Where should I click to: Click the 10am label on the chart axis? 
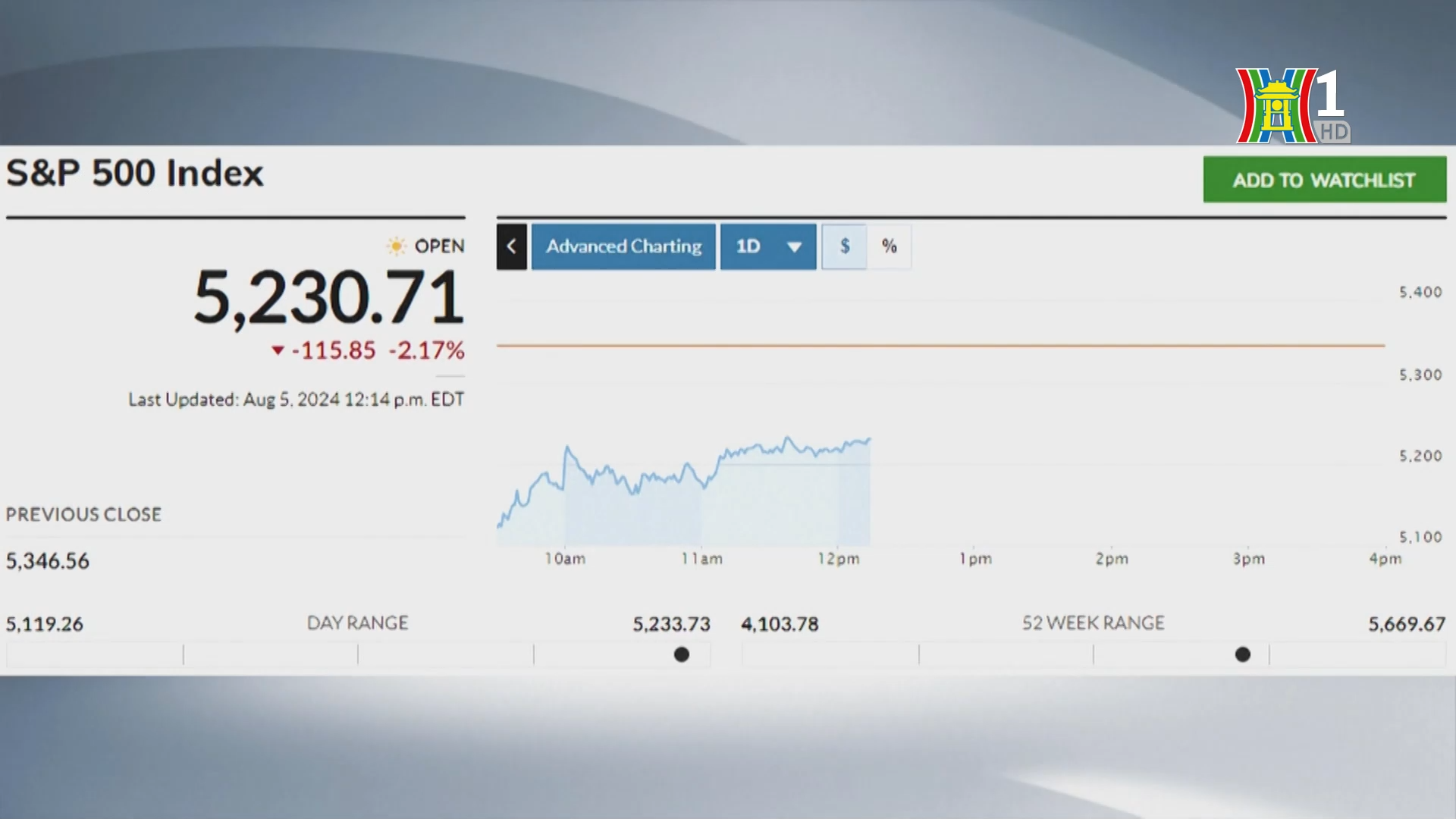pos(565,559)
